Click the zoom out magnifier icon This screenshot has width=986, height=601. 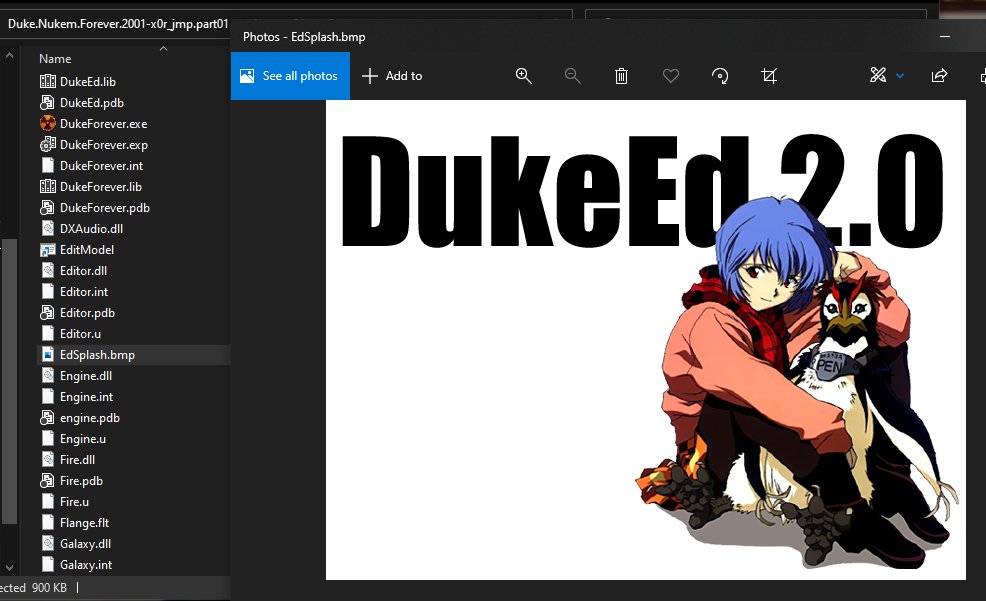(x=572, y=76)
